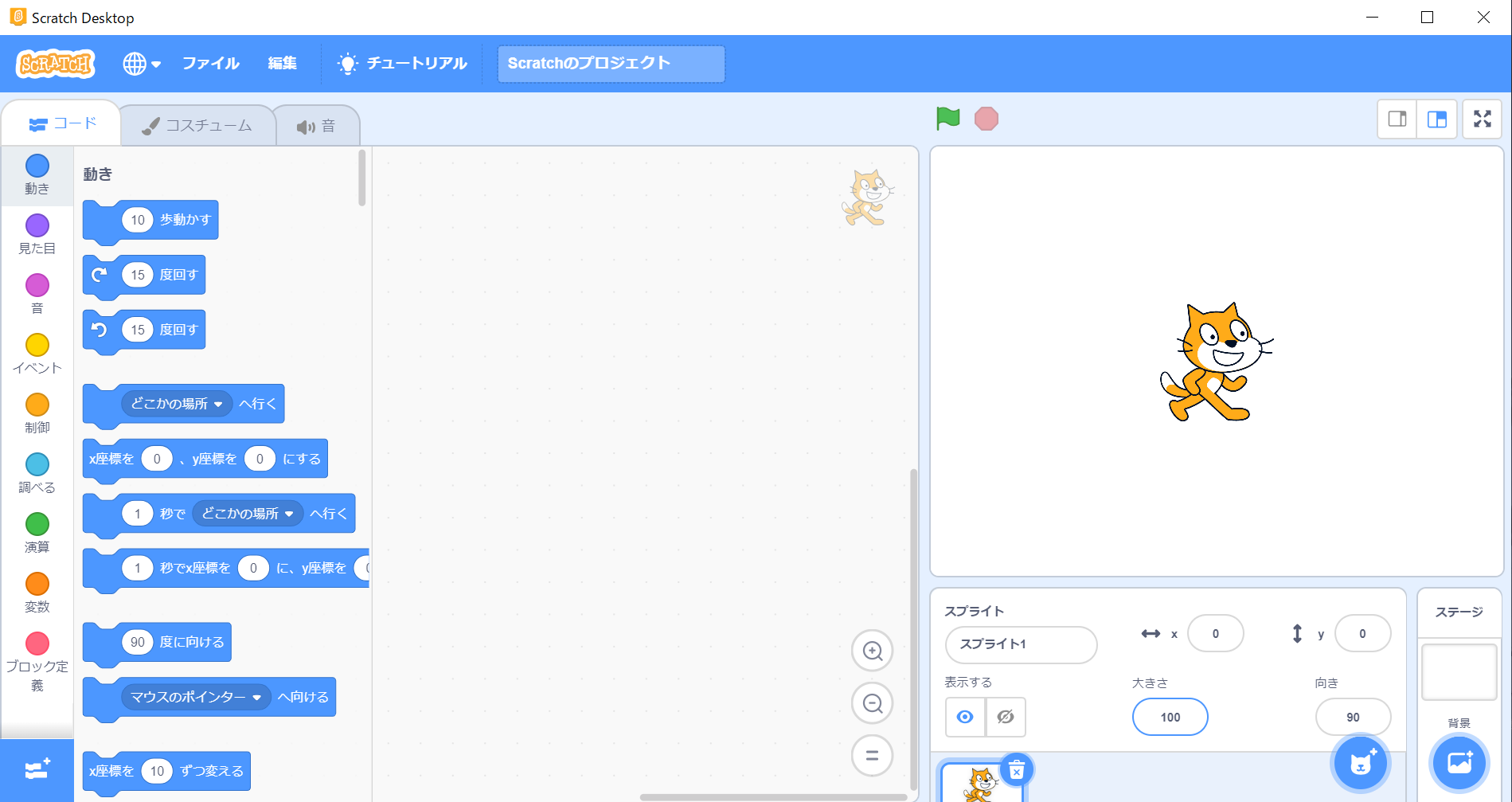Open the language globe menu
Image resolution: width=1512 pixels, height=802 pixels.
click(x=142, y=64)
